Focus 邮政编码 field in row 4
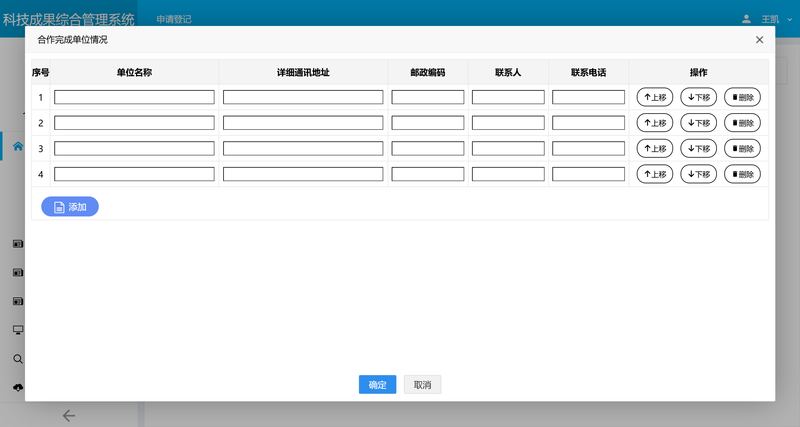The image size is (800, 427). 428,174
